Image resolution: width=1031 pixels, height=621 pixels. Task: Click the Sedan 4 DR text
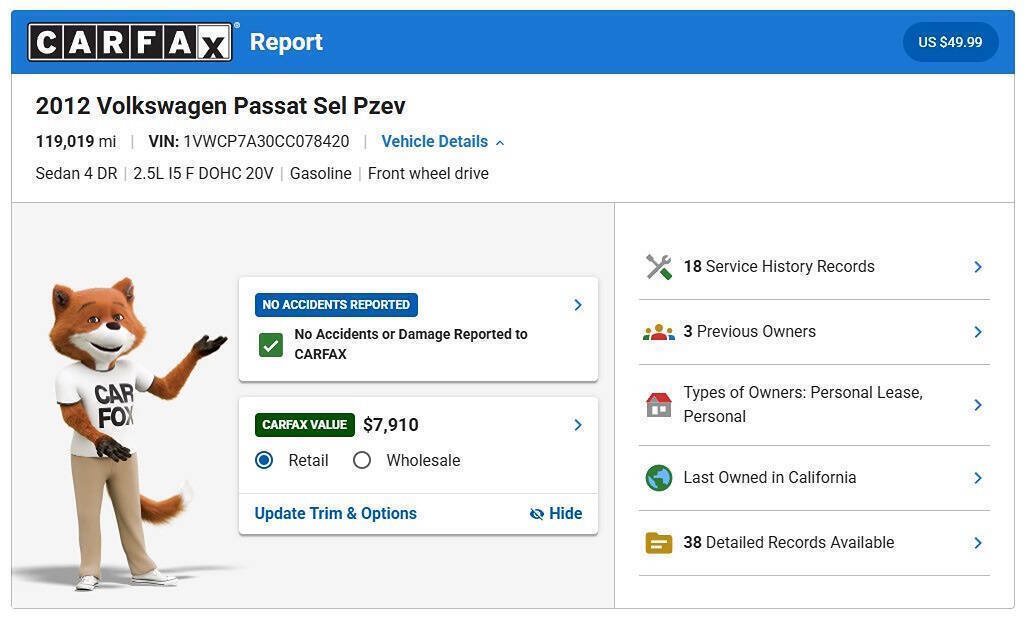(x=76, y=174)
